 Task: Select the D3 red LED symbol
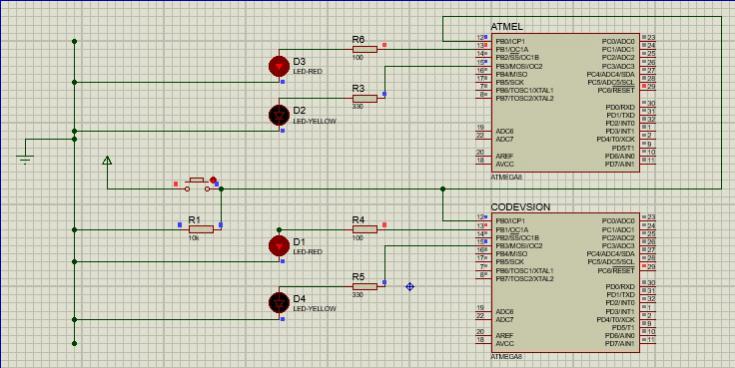(279, 67)
